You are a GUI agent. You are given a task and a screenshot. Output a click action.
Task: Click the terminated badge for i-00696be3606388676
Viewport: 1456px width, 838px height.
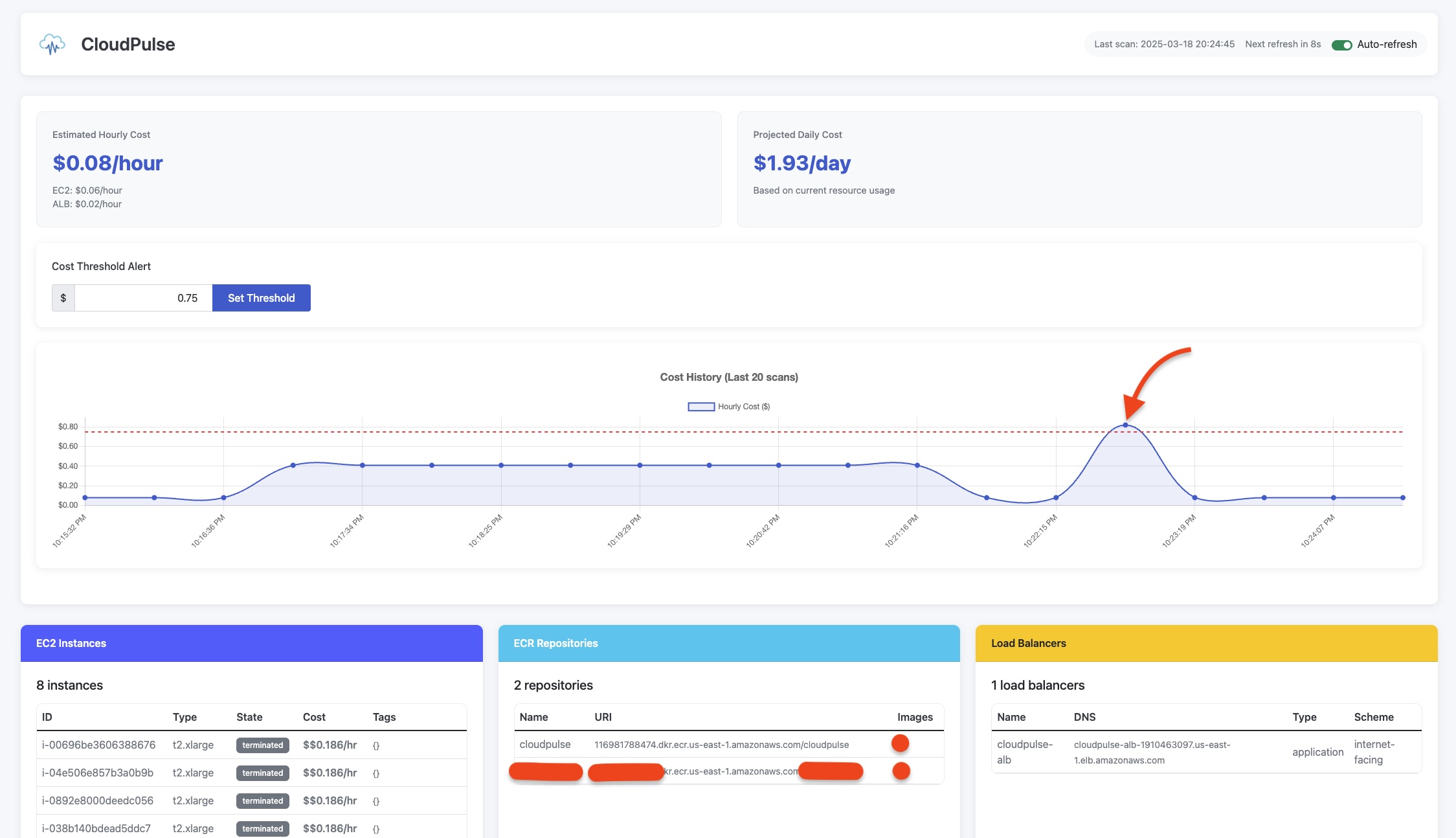(x=262, y=745)
